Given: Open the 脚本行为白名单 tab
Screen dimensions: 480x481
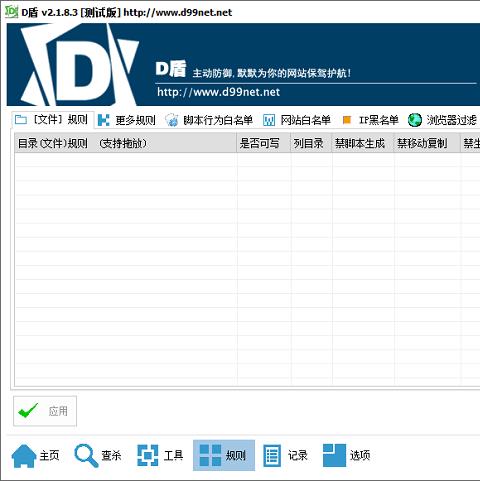Looking at the screenshot, I should click(x=209, y=120).
